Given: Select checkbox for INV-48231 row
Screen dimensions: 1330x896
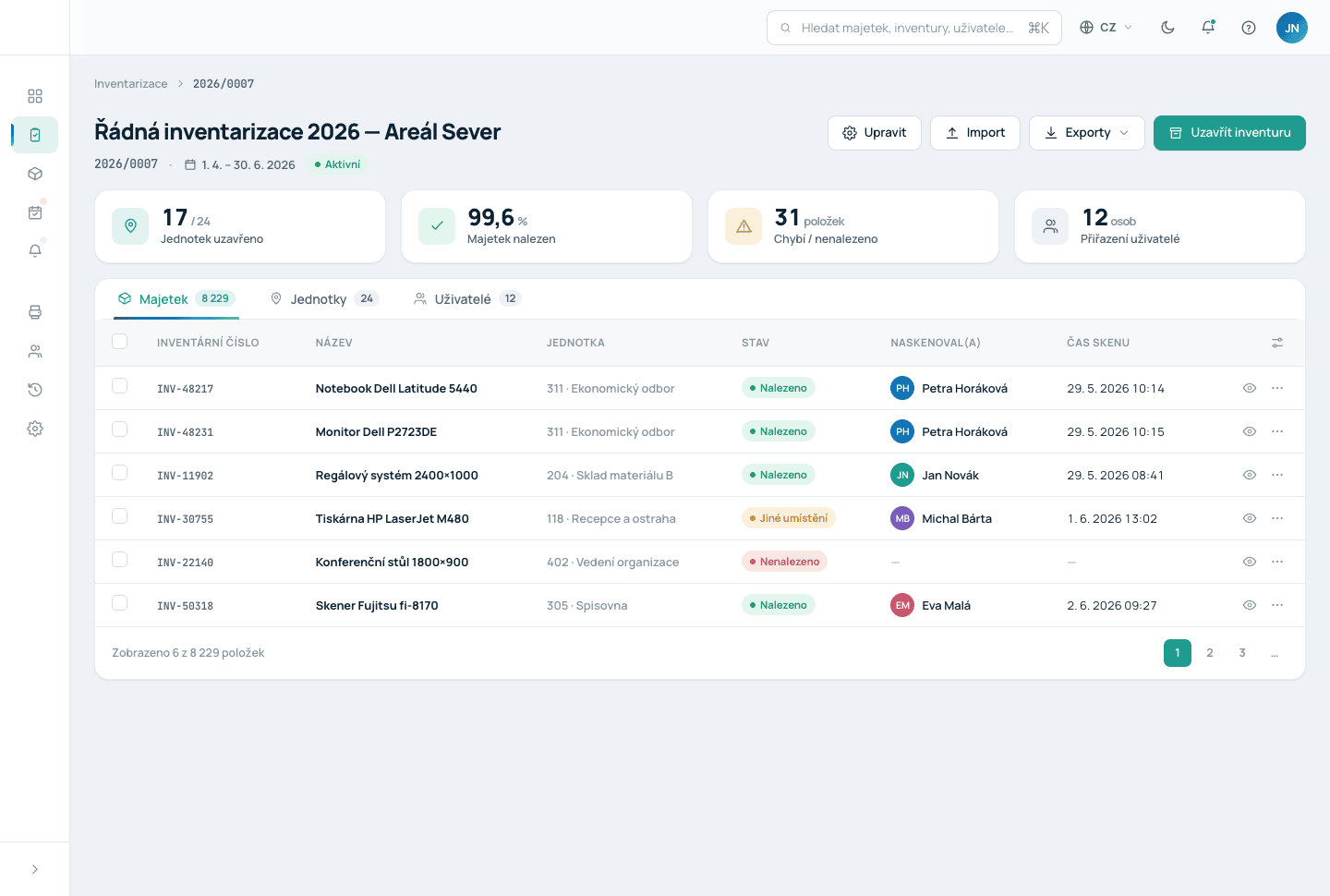Looking at the screenshot, I should 120,430.
